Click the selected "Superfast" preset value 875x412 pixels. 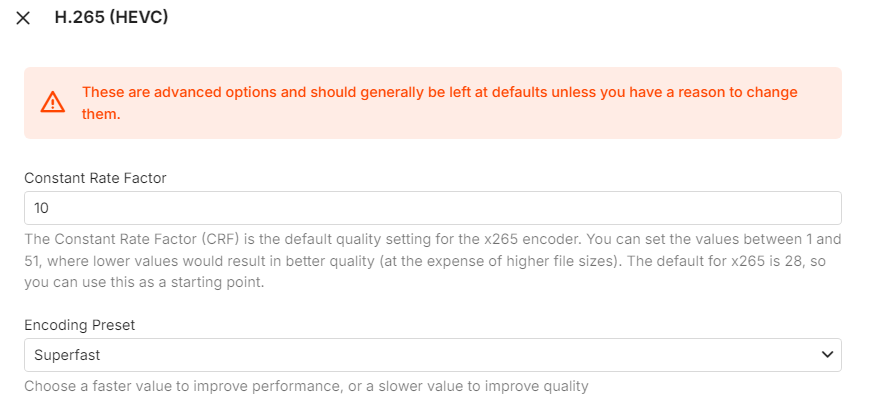pos(67,355)
